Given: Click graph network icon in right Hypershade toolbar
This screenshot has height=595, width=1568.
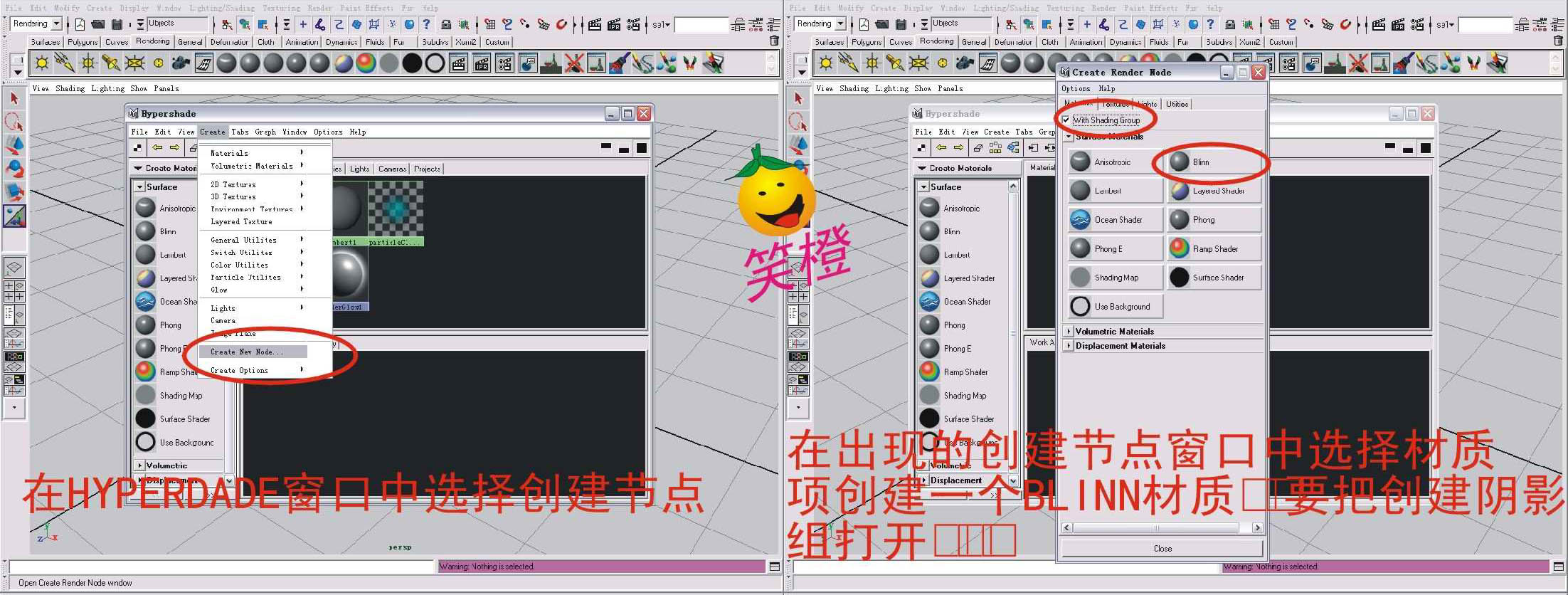Looking at the screenshot, I should [x=1013, y=147].
